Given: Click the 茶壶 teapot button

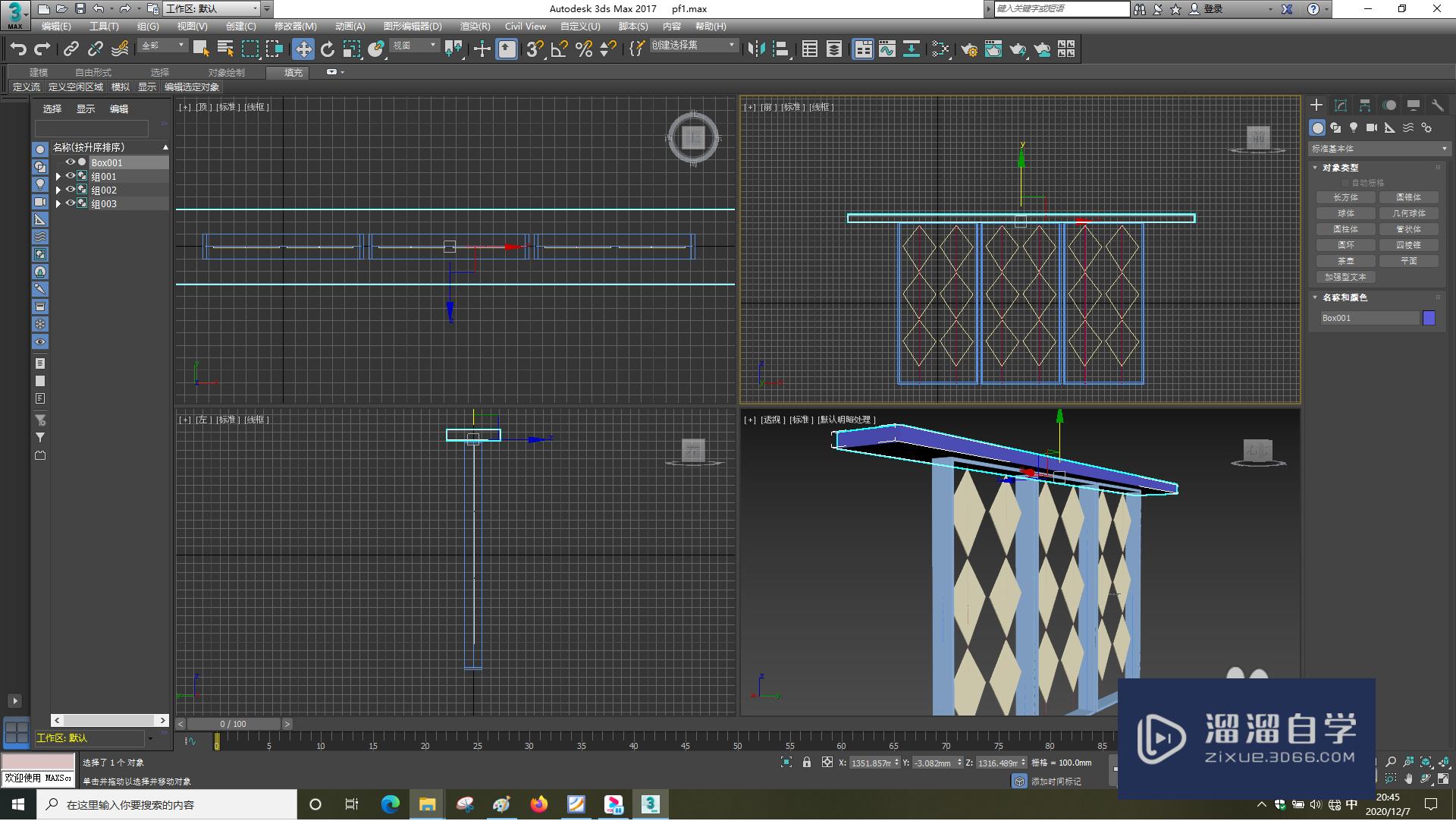Looking at the screenshot, I should click(x=1346, y=261).
